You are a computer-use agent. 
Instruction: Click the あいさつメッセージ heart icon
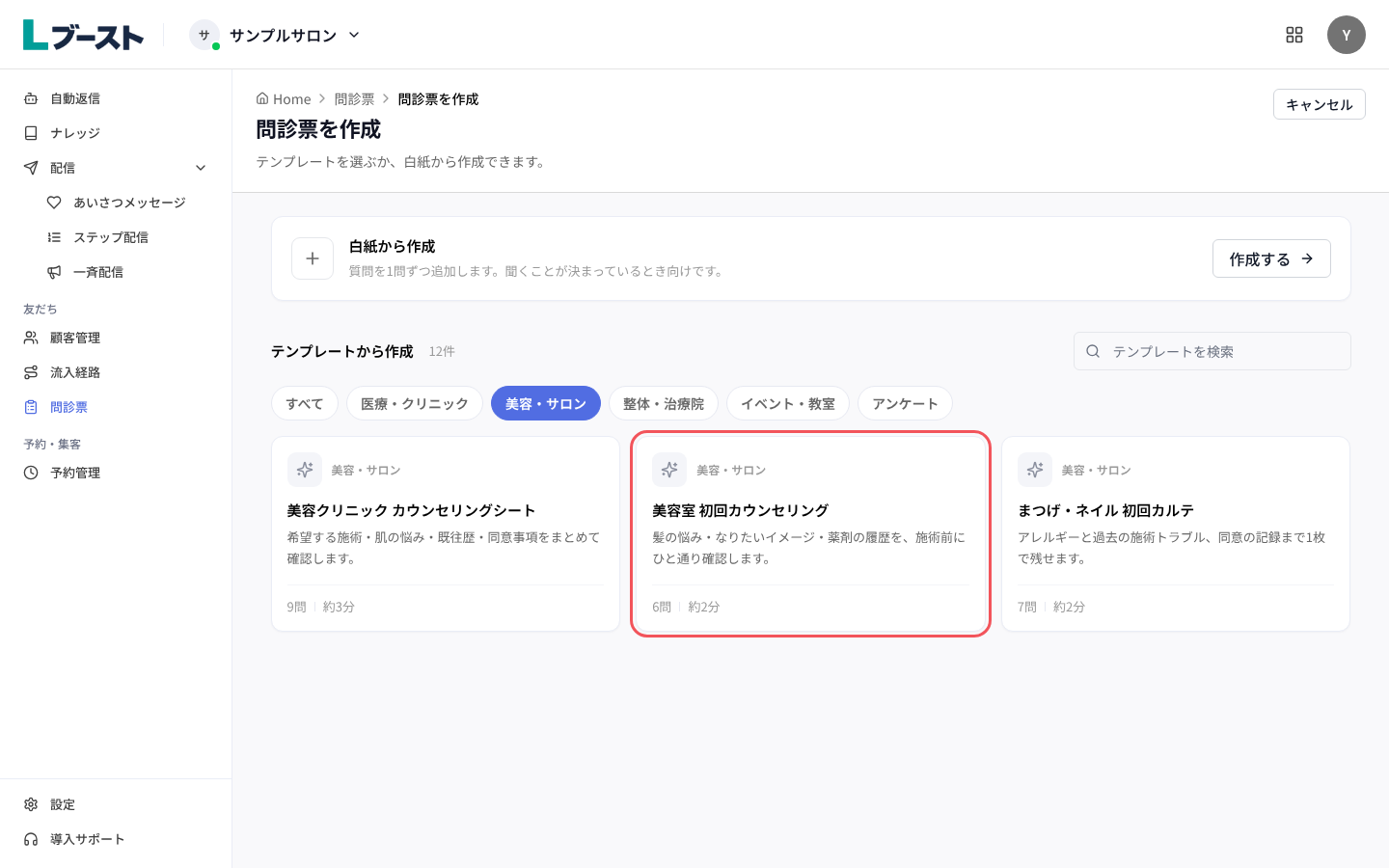click(54, 203)
